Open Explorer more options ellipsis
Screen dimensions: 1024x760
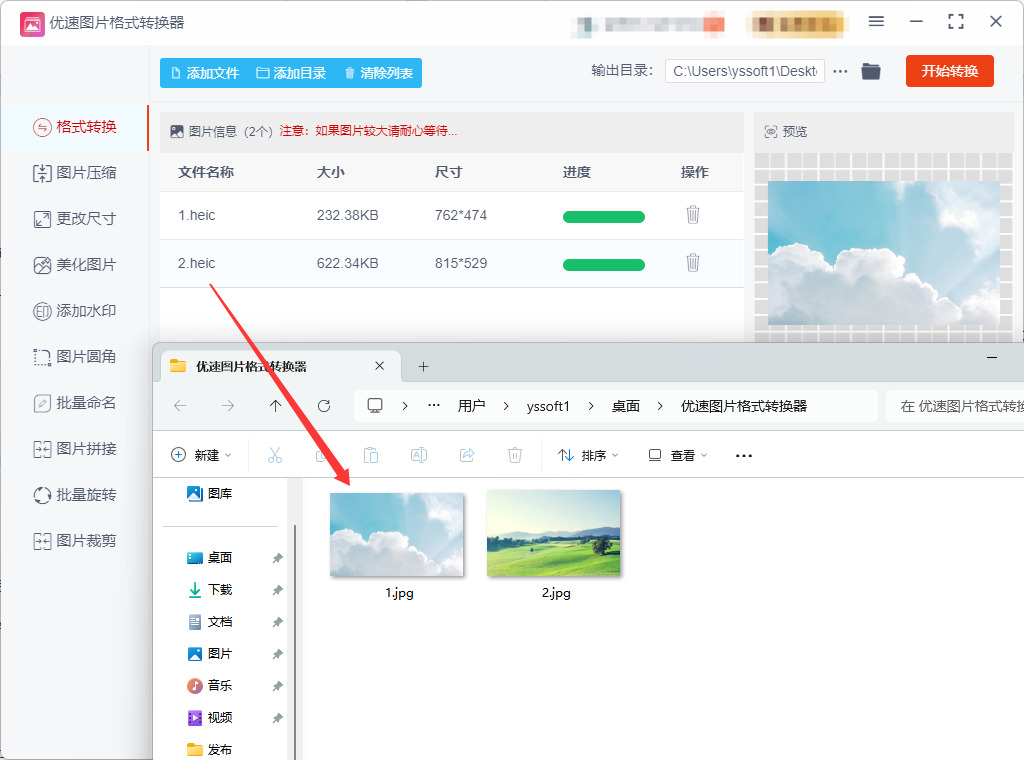pos(744,456)
